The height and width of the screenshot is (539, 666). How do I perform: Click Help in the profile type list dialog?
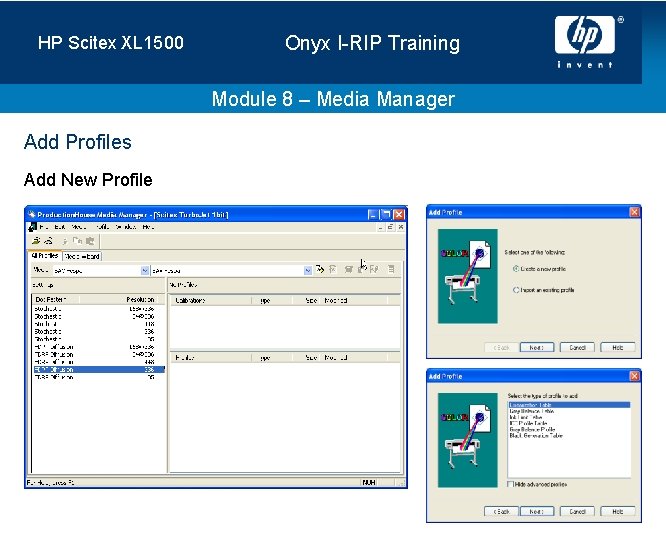click(x=618, y=511)
